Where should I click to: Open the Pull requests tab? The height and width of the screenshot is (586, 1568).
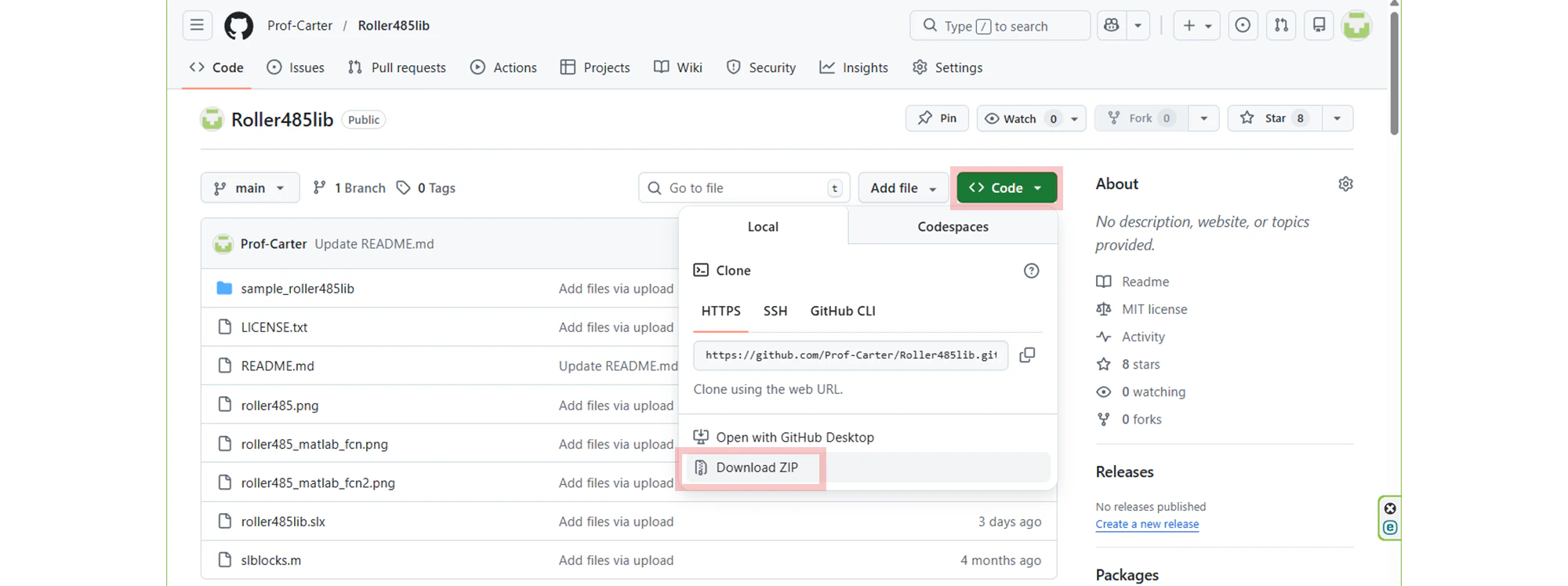(397, 67)
